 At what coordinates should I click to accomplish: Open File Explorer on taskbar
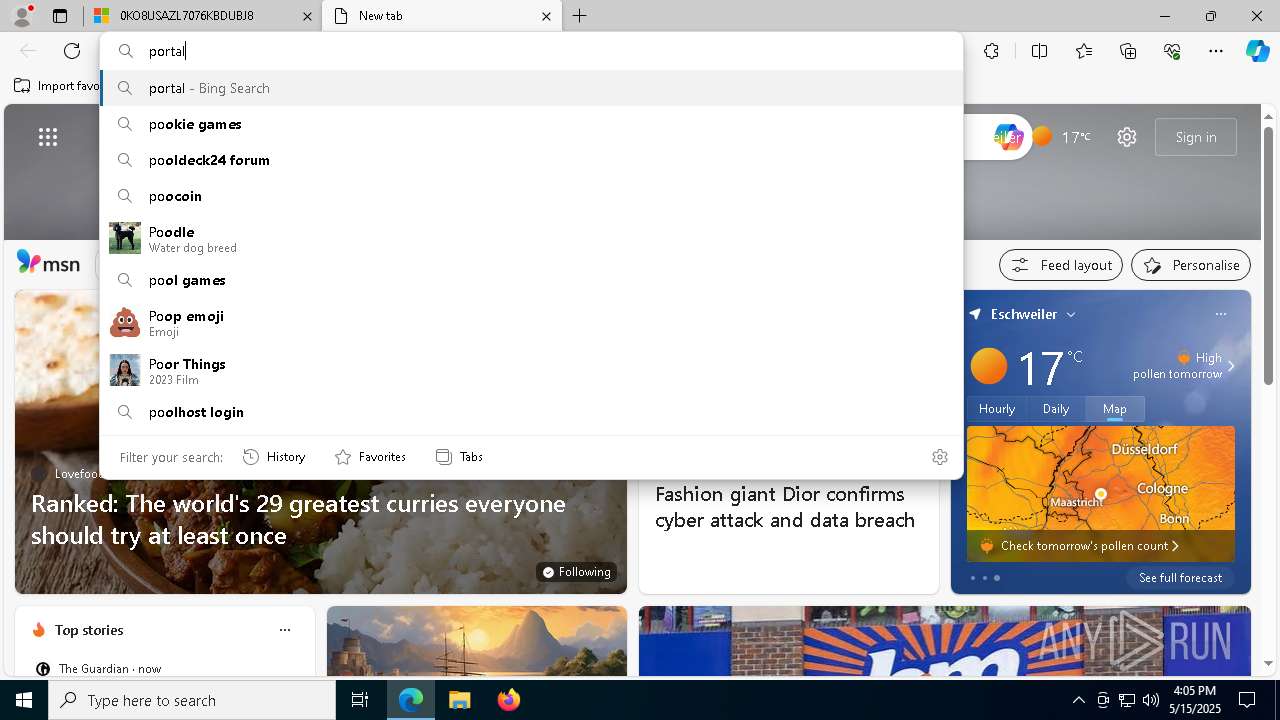pos(459,700)
